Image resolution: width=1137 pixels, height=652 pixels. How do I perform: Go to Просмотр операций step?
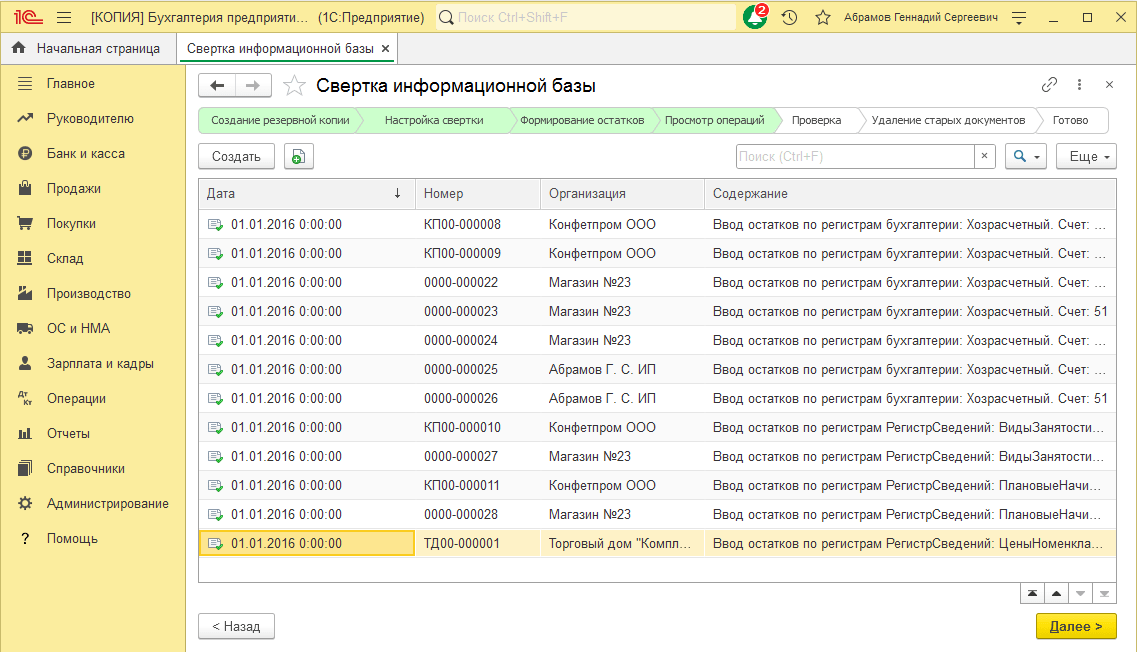pyautogui.click(x=714, y=120)
